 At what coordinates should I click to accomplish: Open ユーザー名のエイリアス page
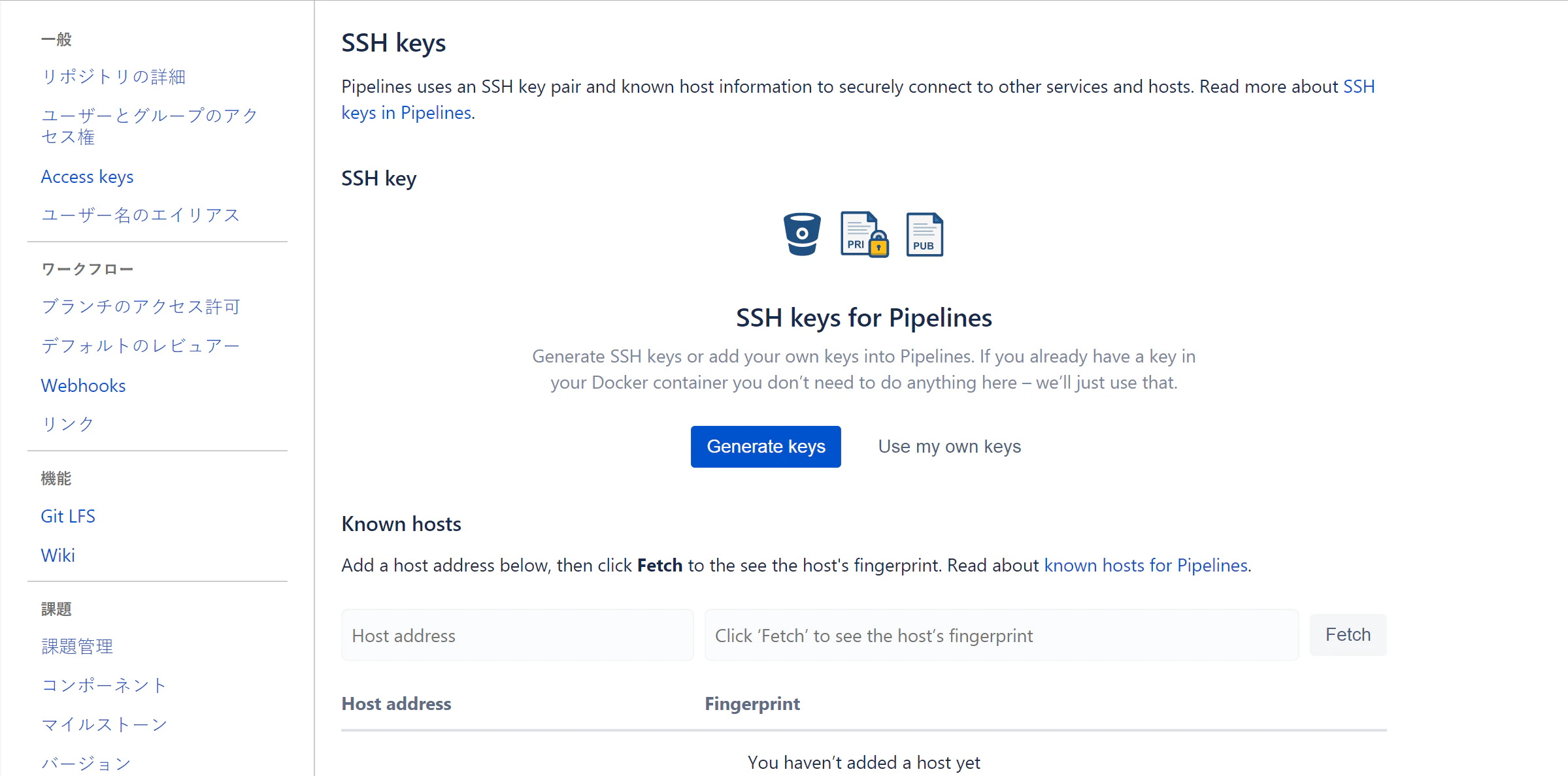point(141,216)
